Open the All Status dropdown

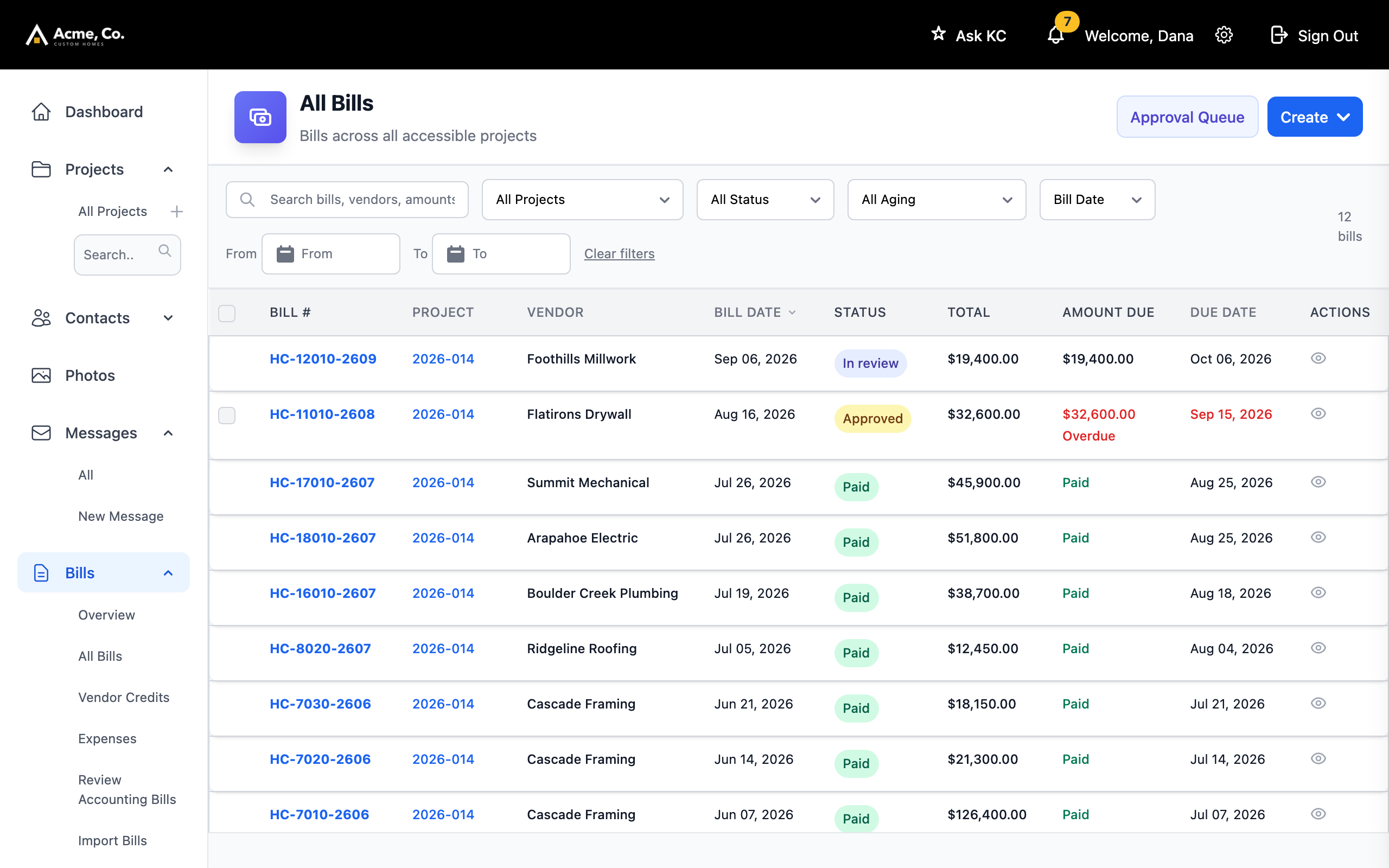(764, 199)
